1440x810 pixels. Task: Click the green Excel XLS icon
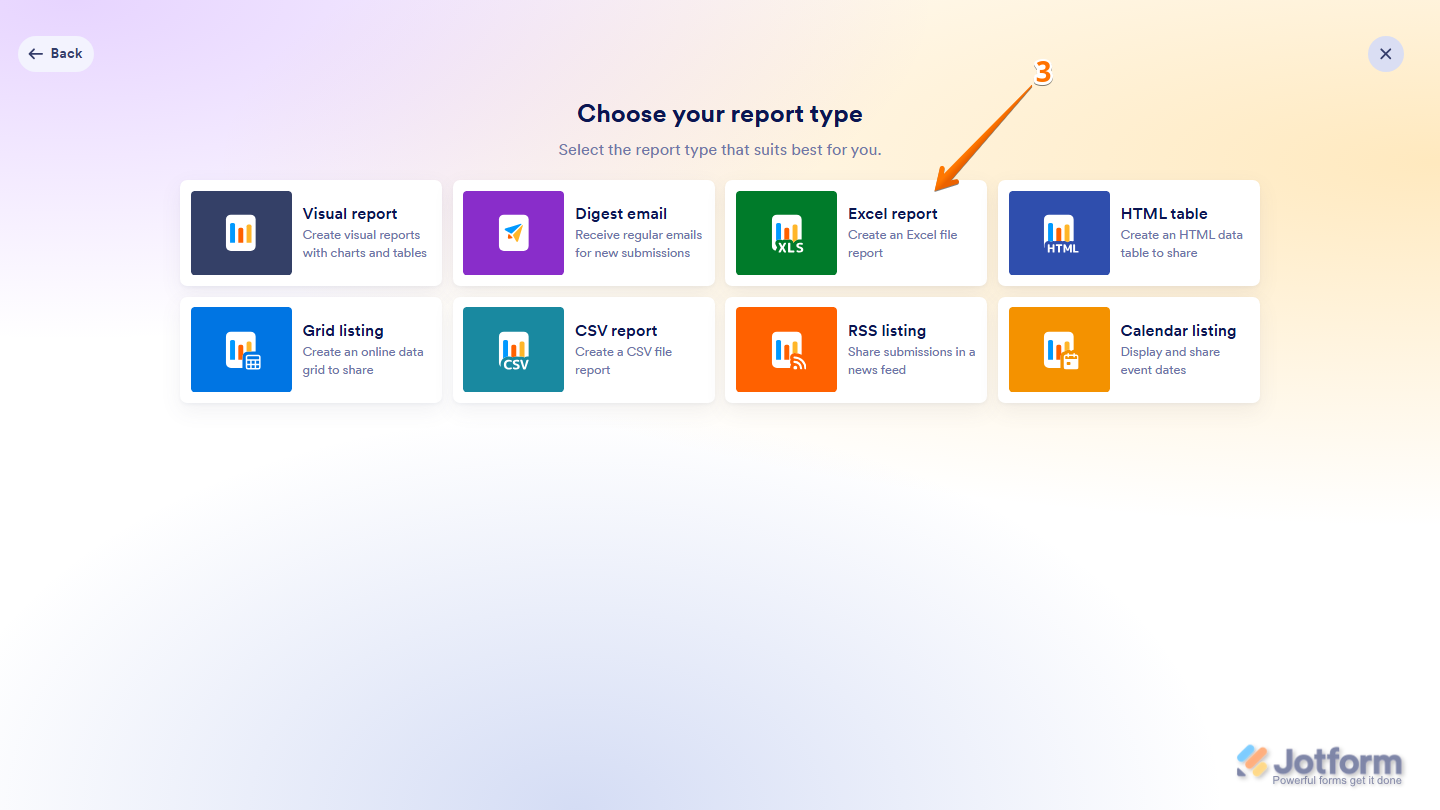(x=786, y=233)
